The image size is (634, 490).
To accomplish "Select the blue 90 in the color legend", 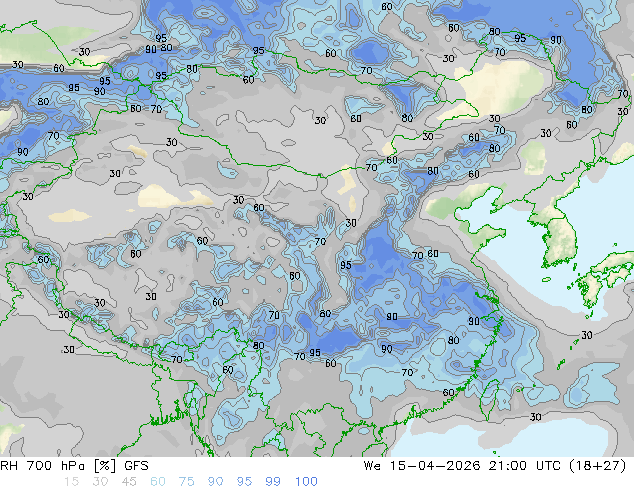I will [x=215, y=482].
